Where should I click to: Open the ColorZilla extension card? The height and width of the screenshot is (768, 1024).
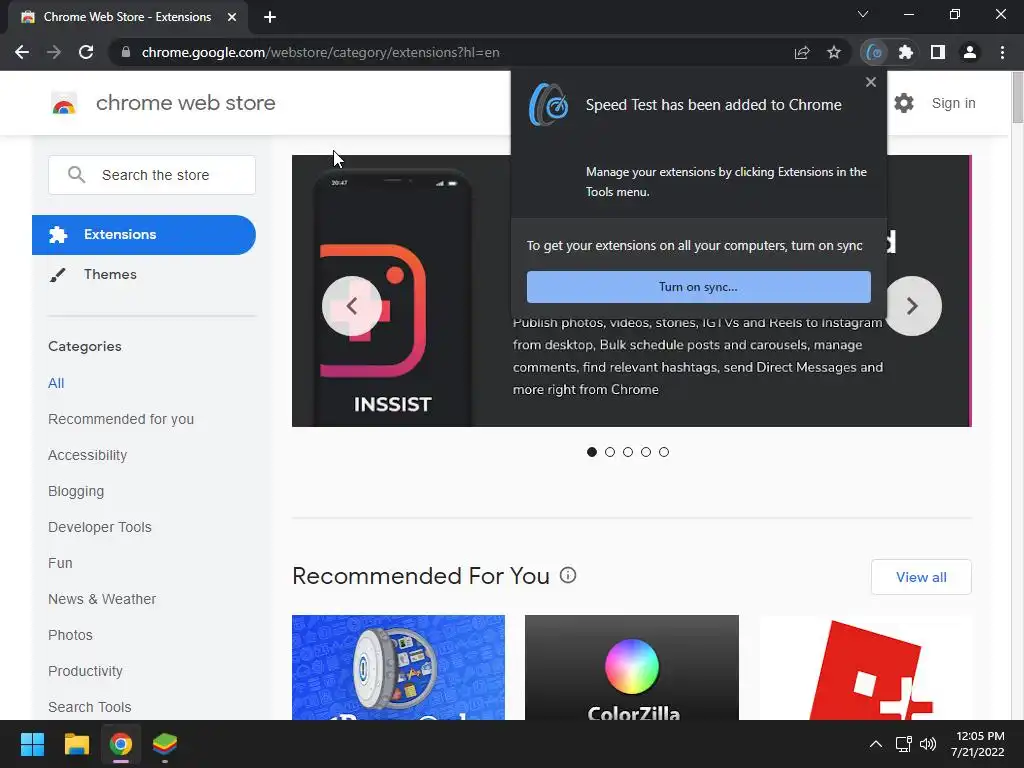632,667
